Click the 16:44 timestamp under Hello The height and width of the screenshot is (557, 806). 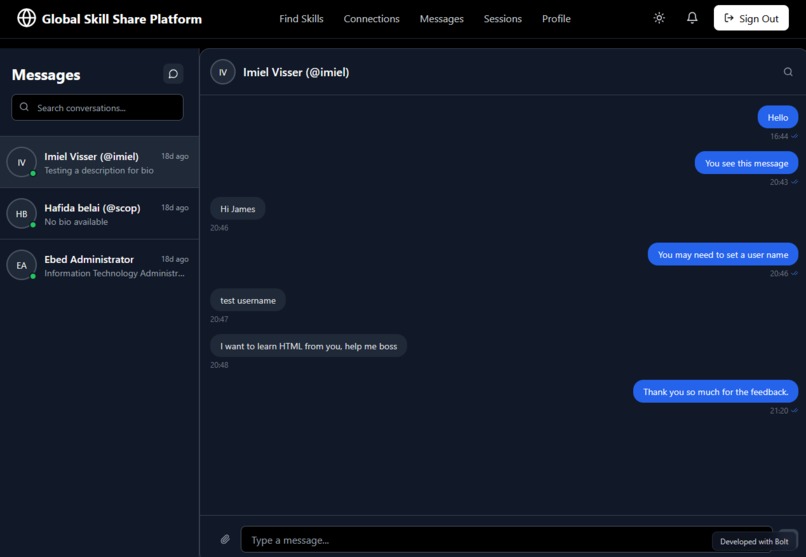click(779, 136)
